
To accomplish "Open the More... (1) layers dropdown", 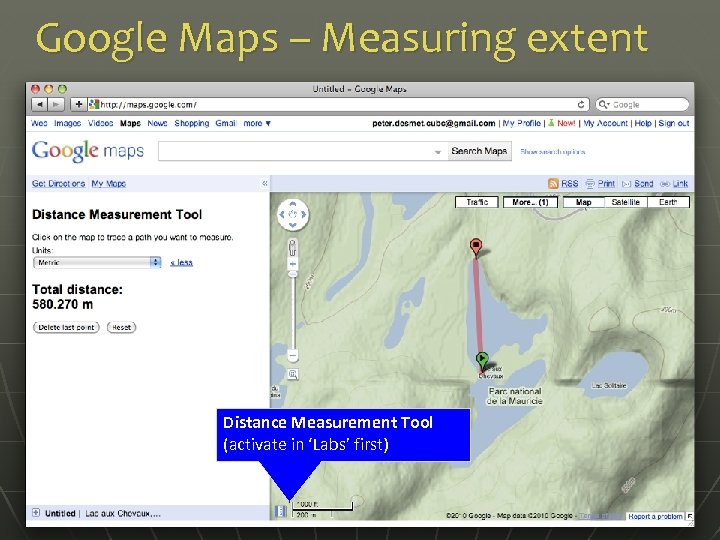I will [530, 202].
